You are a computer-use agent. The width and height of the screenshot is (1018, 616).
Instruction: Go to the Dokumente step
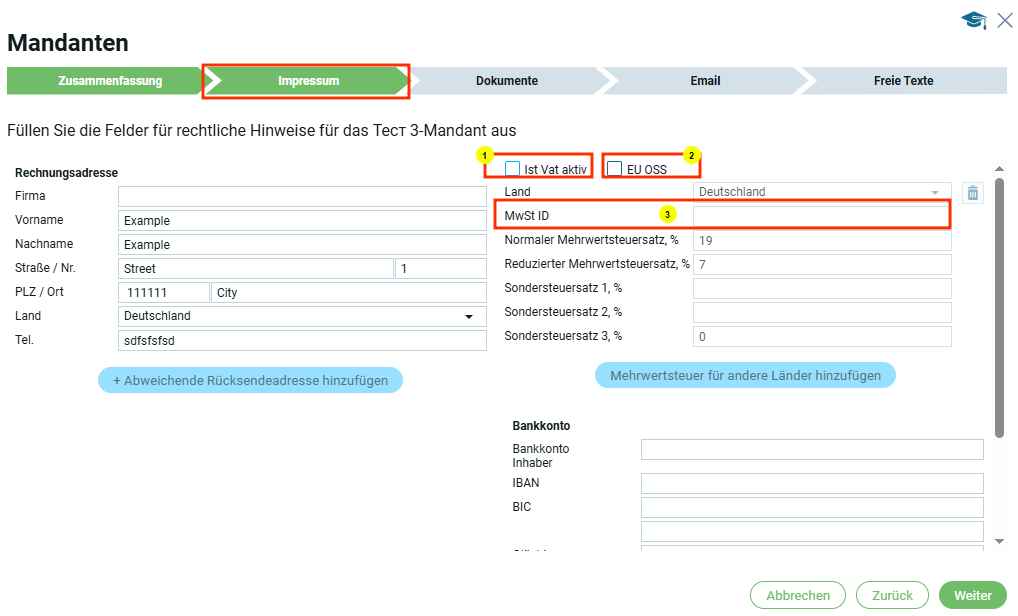click(x=507, y=81)
